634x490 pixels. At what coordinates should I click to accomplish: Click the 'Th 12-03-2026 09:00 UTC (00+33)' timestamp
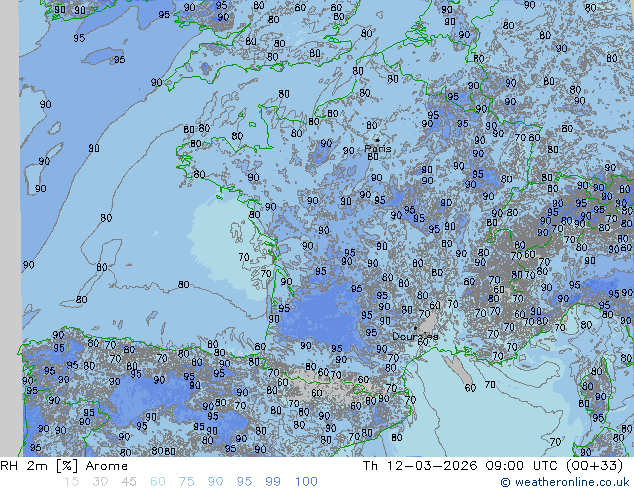click(x=493, y=466)
